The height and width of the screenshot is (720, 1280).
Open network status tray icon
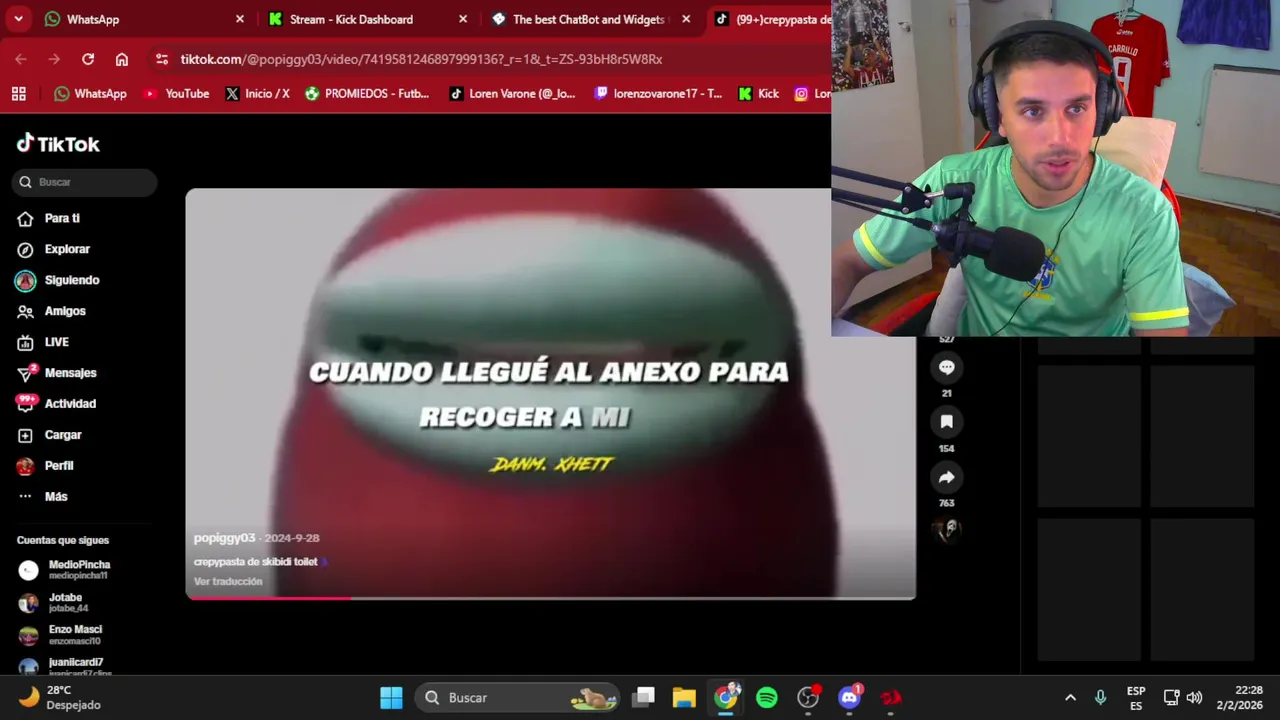1171,698
